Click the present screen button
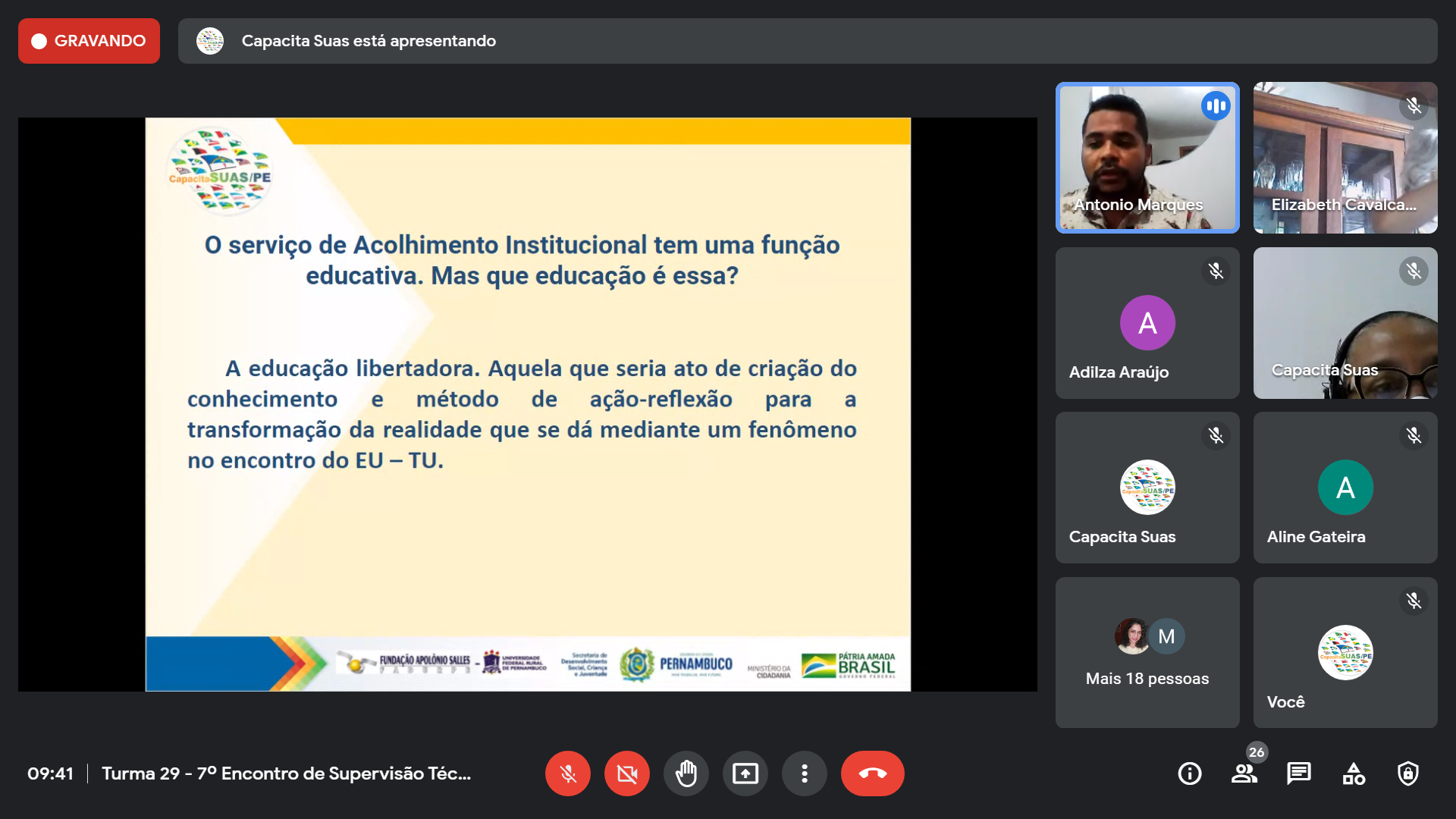Screen dimensions: 1456x819 click(x=745, y=773)
